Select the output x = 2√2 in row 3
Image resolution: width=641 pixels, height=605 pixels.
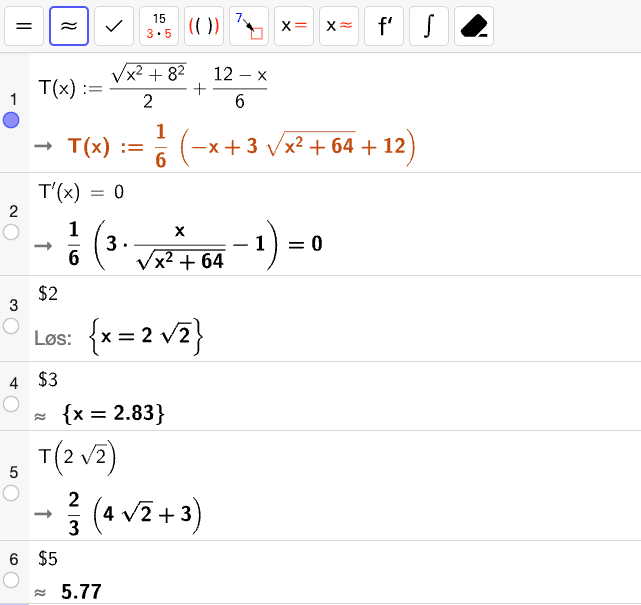[x=146, y=336]
